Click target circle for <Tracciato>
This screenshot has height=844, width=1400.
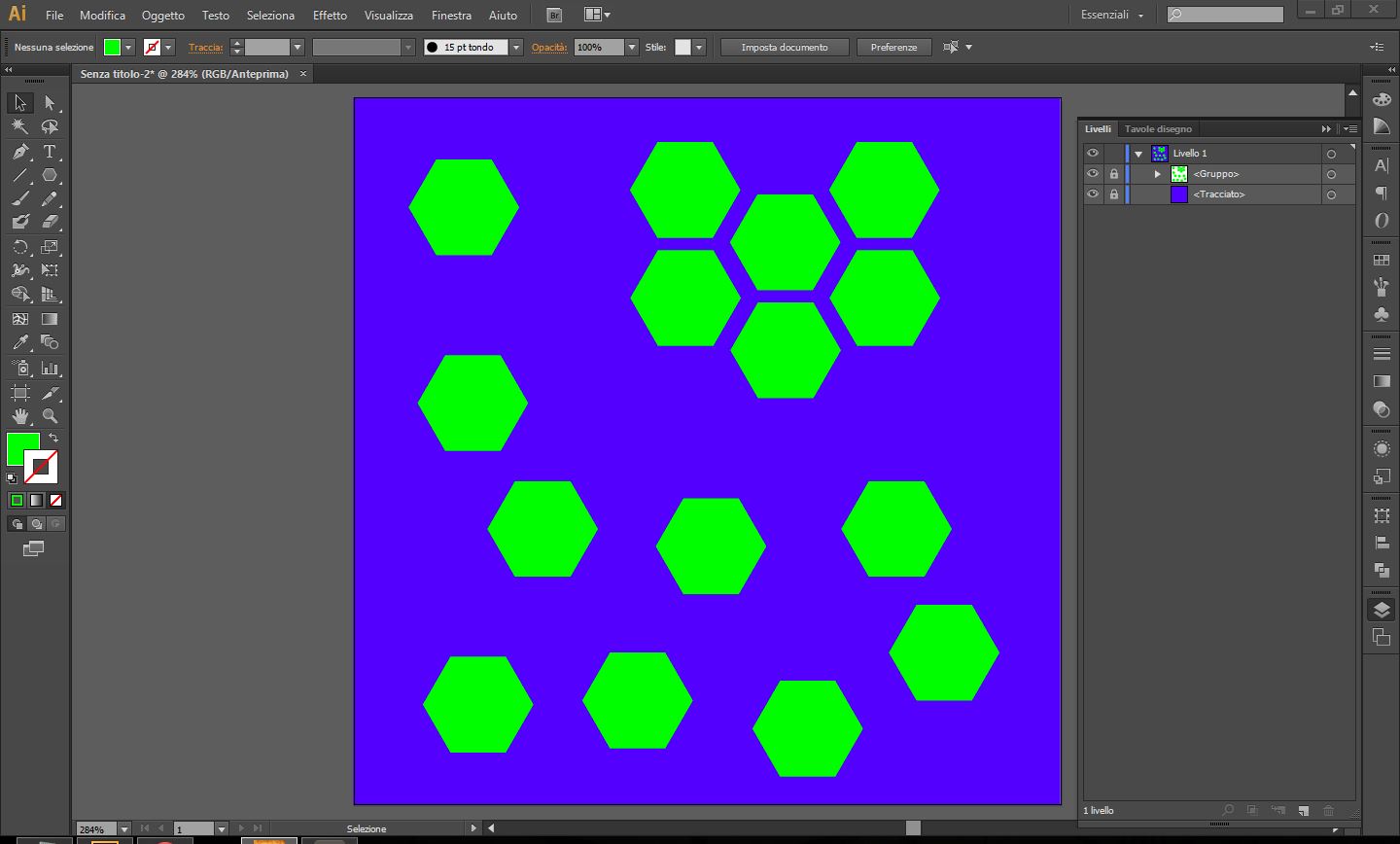pyautogui.click(x=1331, y=194)
